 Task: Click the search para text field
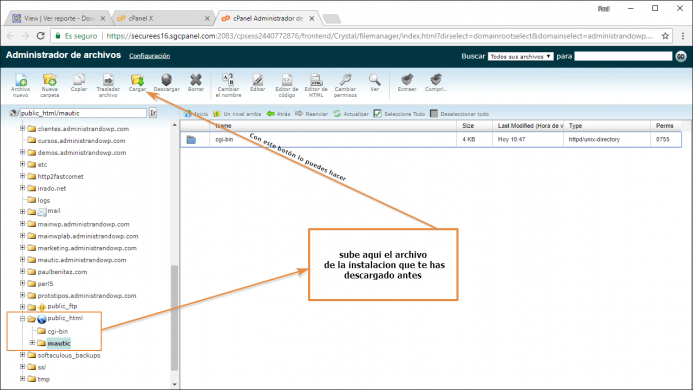pos(623,56)
